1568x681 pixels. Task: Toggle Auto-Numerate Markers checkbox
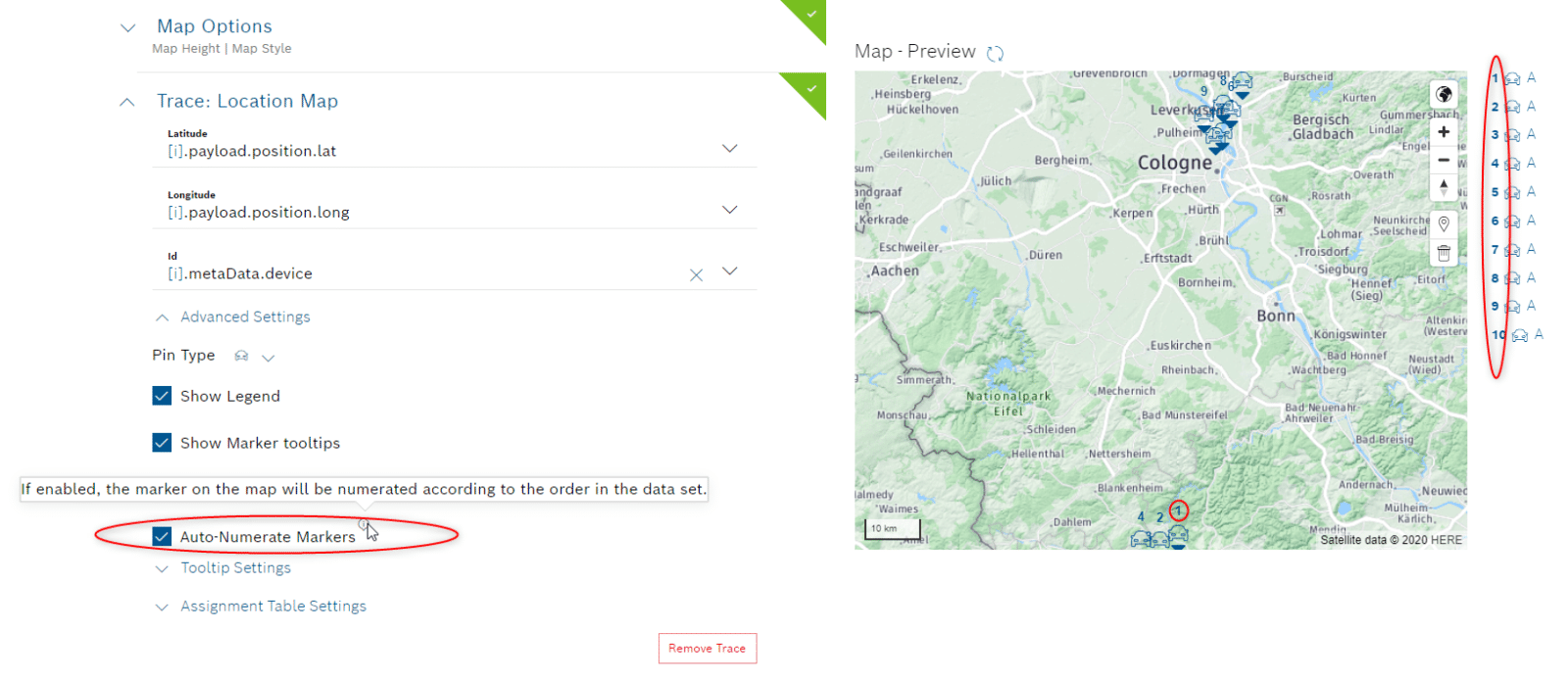point(163,537)
